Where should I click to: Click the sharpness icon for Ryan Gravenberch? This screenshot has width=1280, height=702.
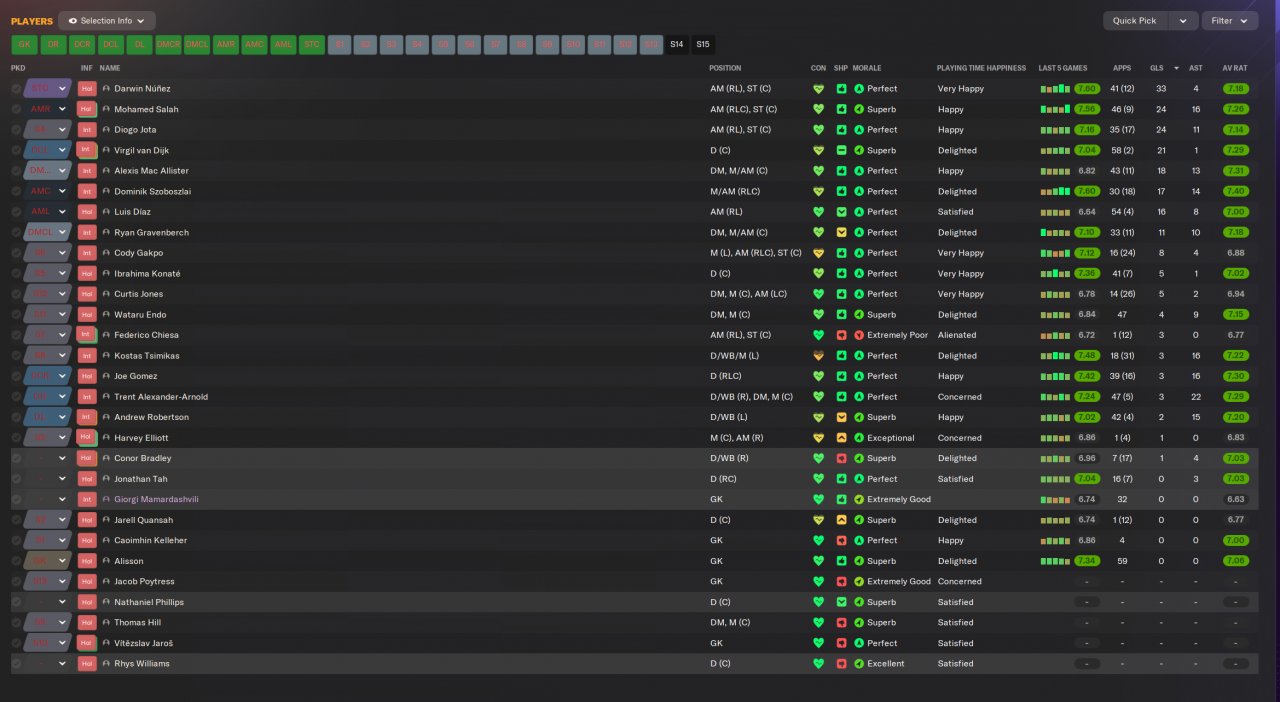tap(841, 232)
